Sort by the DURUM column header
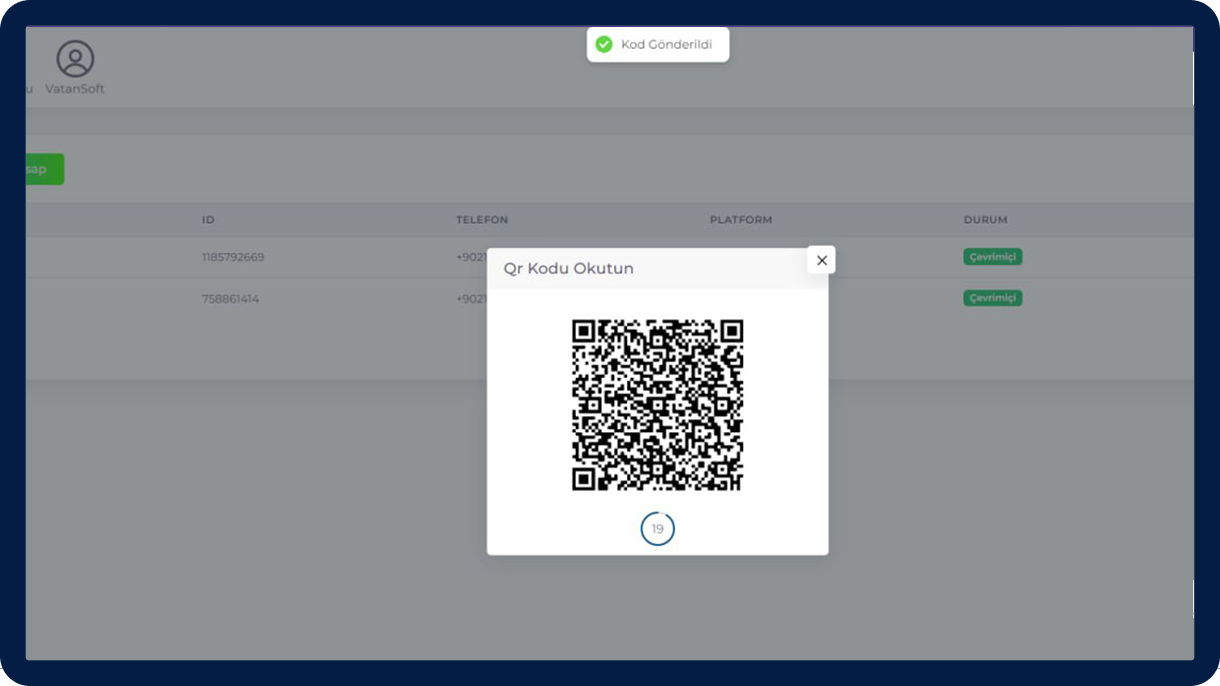This screenshot has width=1220, height=686. click(985, 220)
